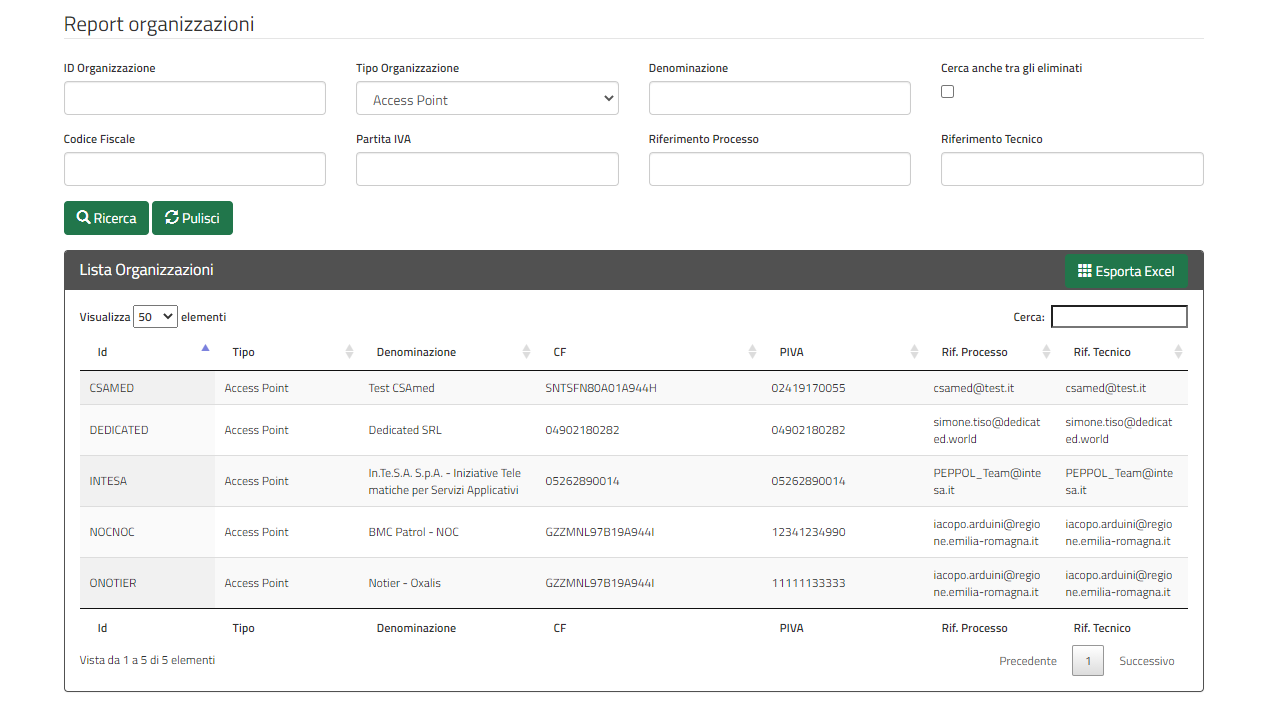Focus the ID Organizzazione input field
The width and height of the screenshot is (1280, 706).
(x=195, y=98)
